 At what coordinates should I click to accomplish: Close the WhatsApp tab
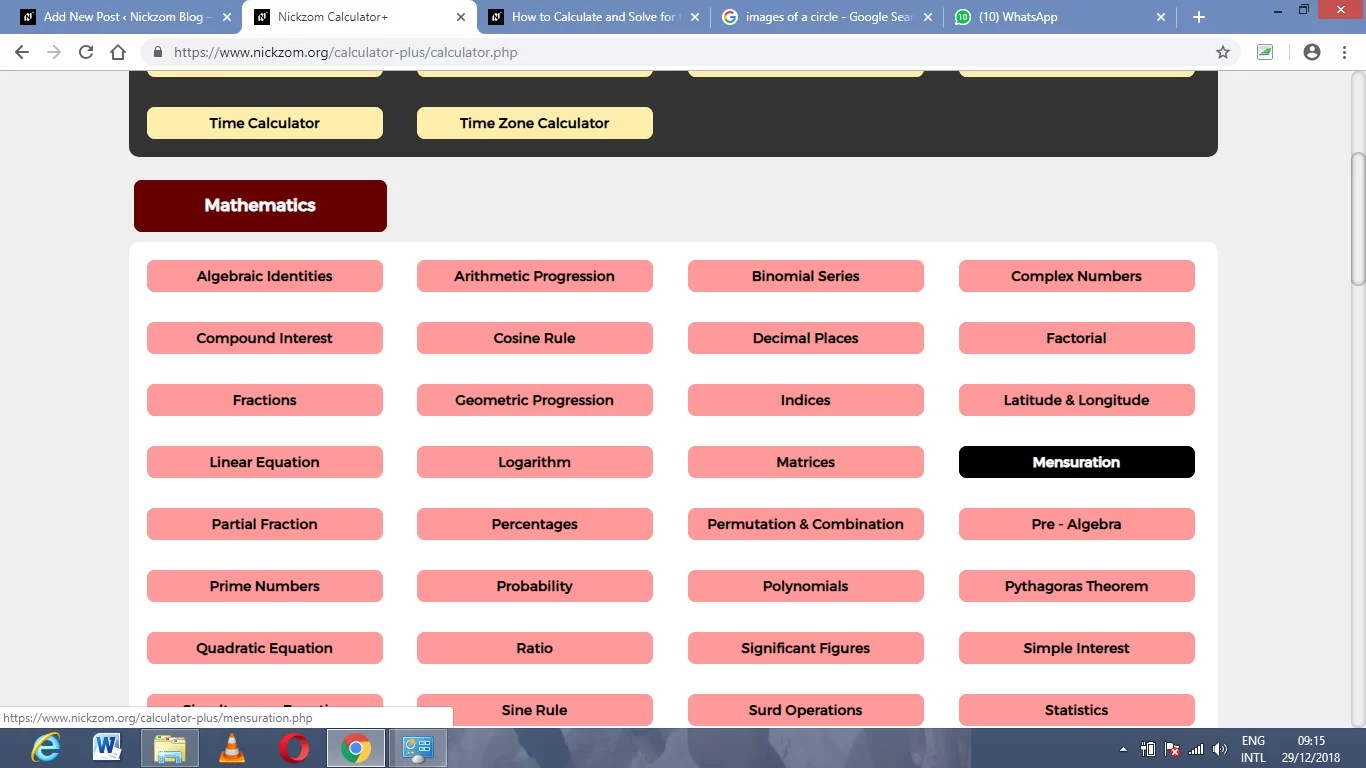point(1161,17)
